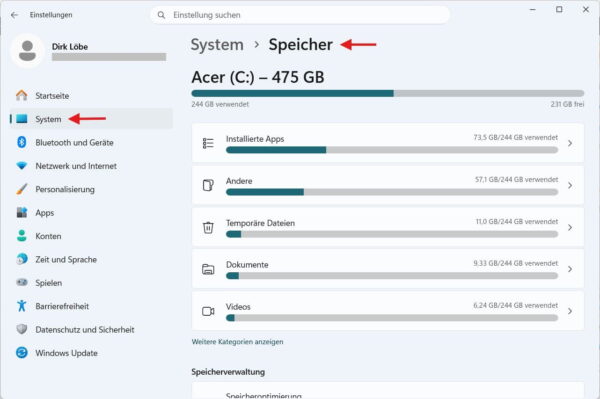The image size is (600, 399).
Task: Click the Speicheroptimierung row
Action: point(388,391)
